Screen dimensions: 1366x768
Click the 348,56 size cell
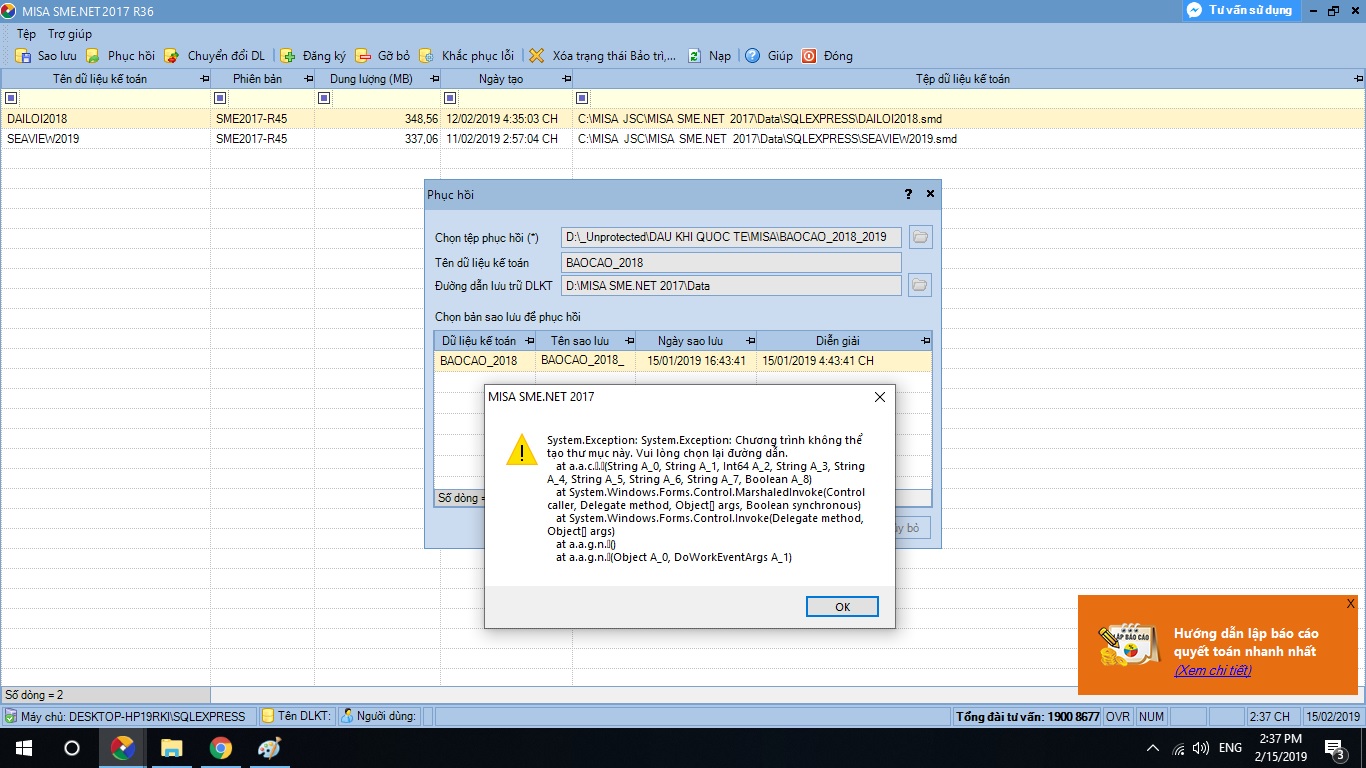coord(377,119)
